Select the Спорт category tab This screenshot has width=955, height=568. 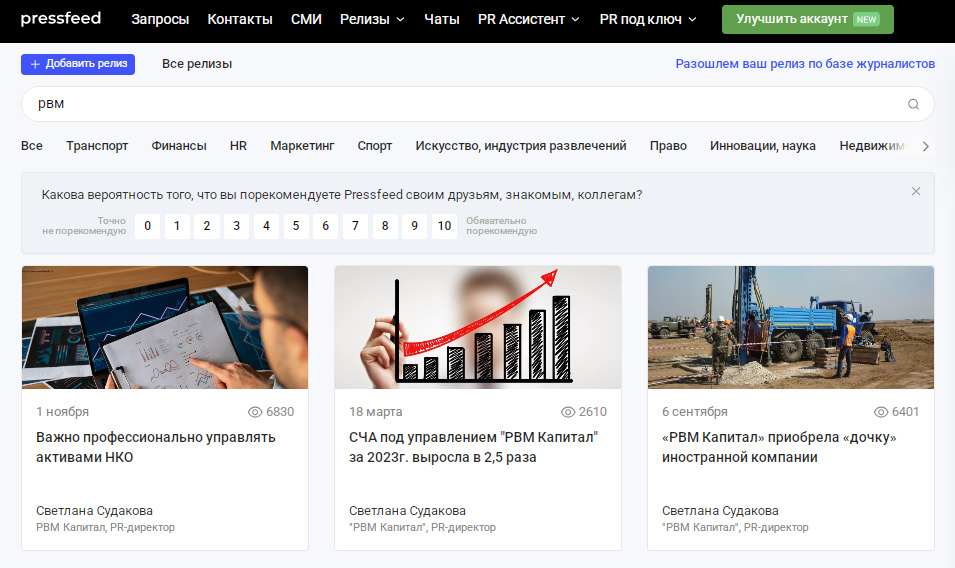click(375, 146)
